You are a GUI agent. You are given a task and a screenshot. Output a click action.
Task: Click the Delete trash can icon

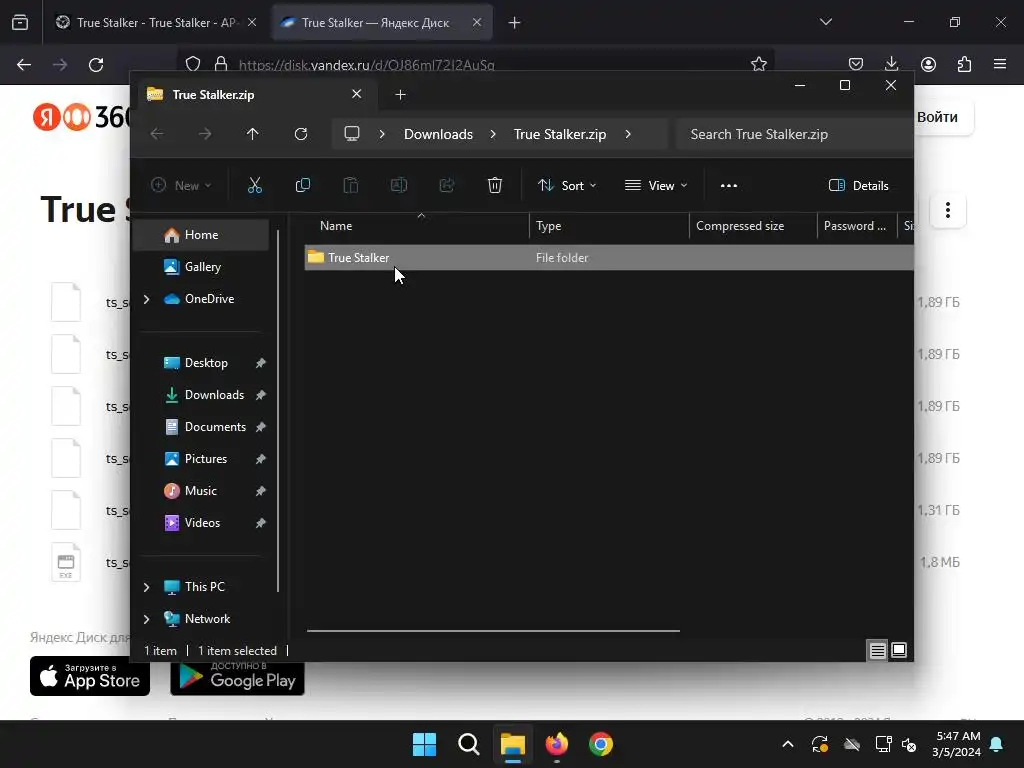tap(495, 185)
